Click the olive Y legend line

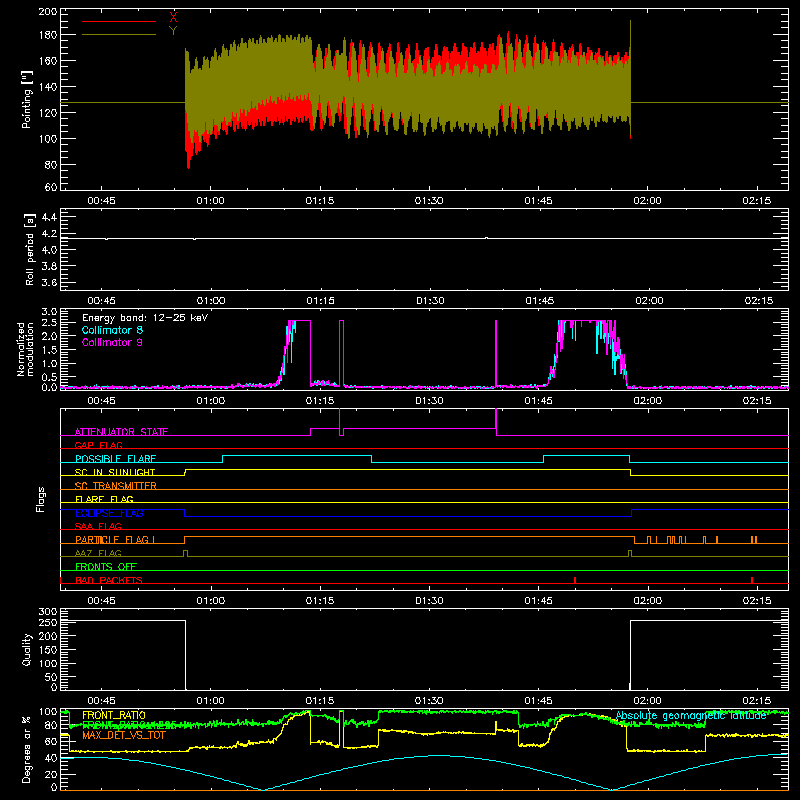(119, 35)
